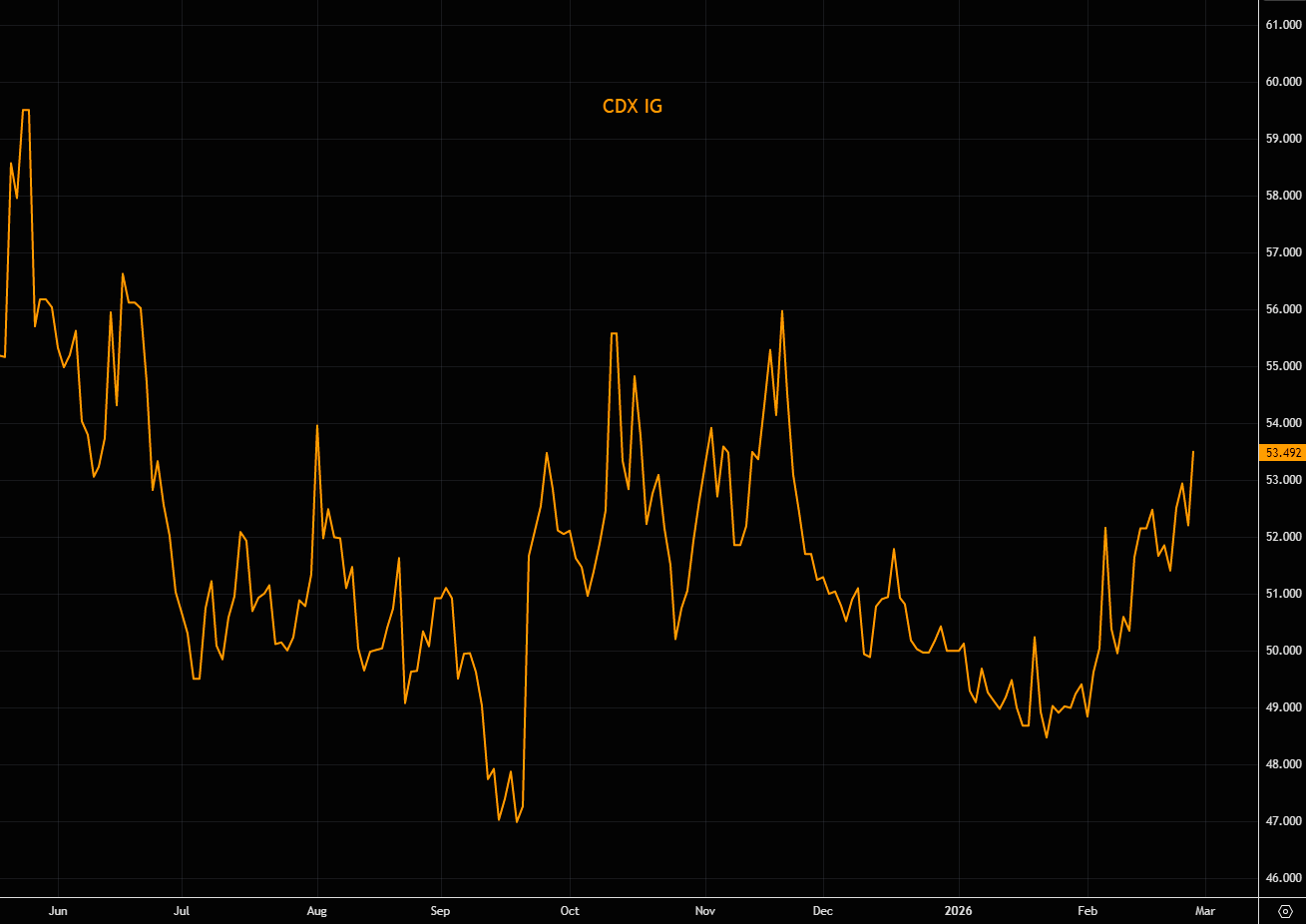Screen dimensions: 1306x924
Task: Click the 61.000 price scale value
Action: (1283, 25)
